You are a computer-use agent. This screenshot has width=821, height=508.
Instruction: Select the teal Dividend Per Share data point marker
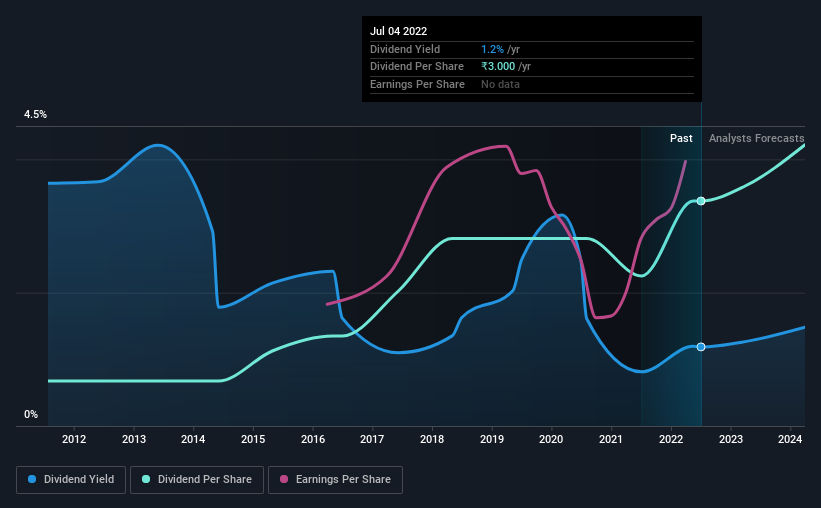coord(701,201)
